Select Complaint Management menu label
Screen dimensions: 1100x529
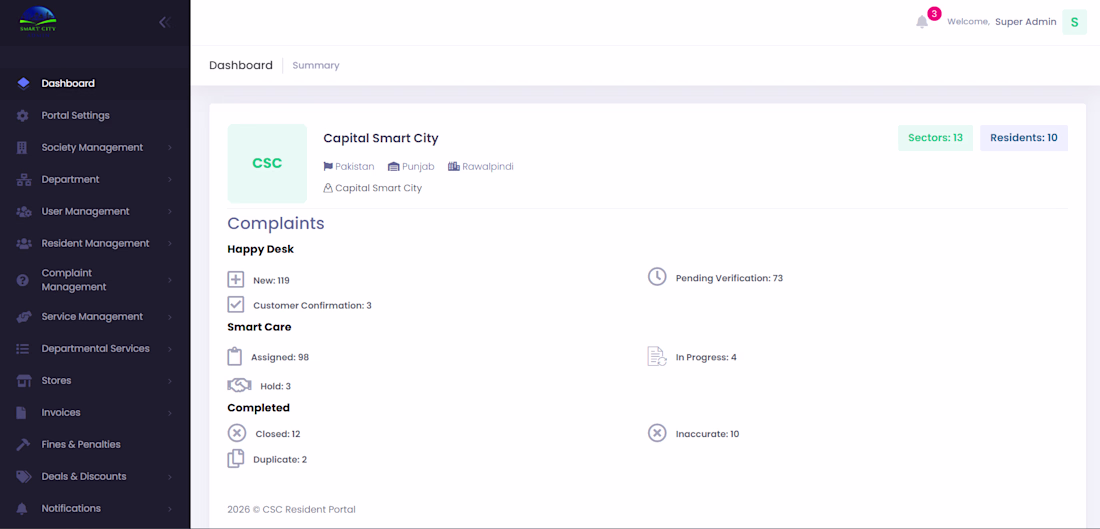click(x=74, y=280)
